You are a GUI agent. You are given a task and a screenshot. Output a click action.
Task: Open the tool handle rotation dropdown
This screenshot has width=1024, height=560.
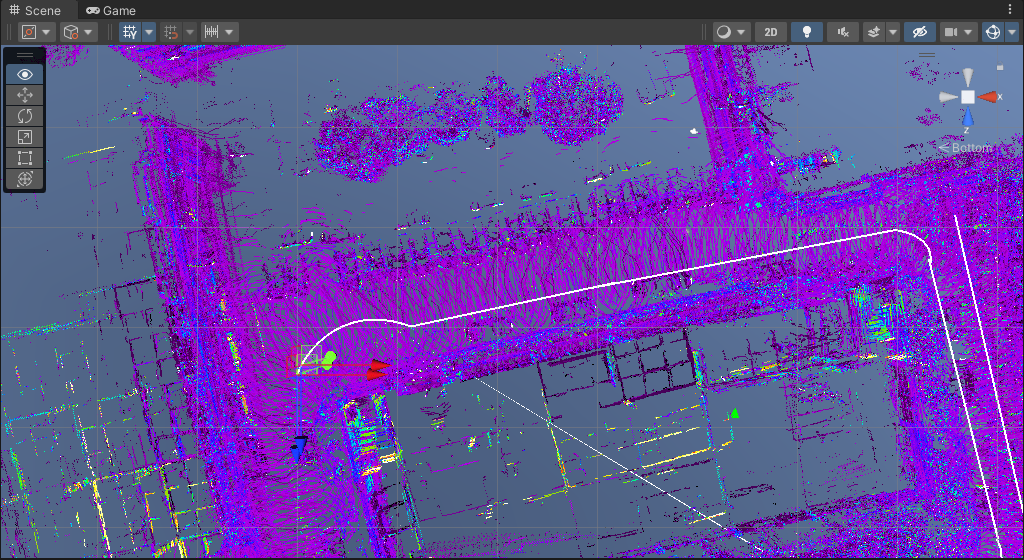tap(78, 32)
